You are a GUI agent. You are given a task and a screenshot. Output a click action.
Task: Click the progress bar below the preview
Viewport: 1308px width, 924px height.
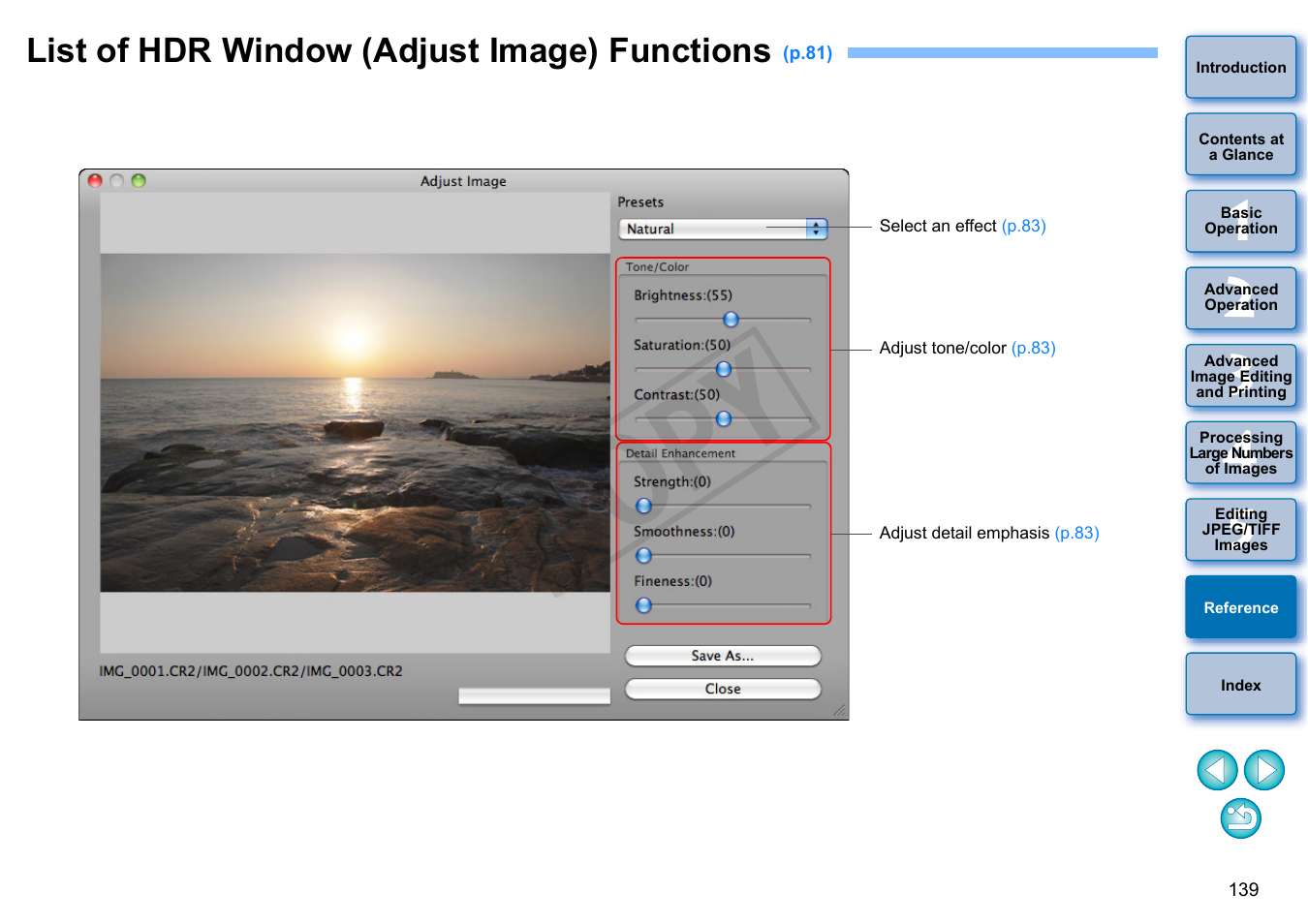(x=535, y=695)
